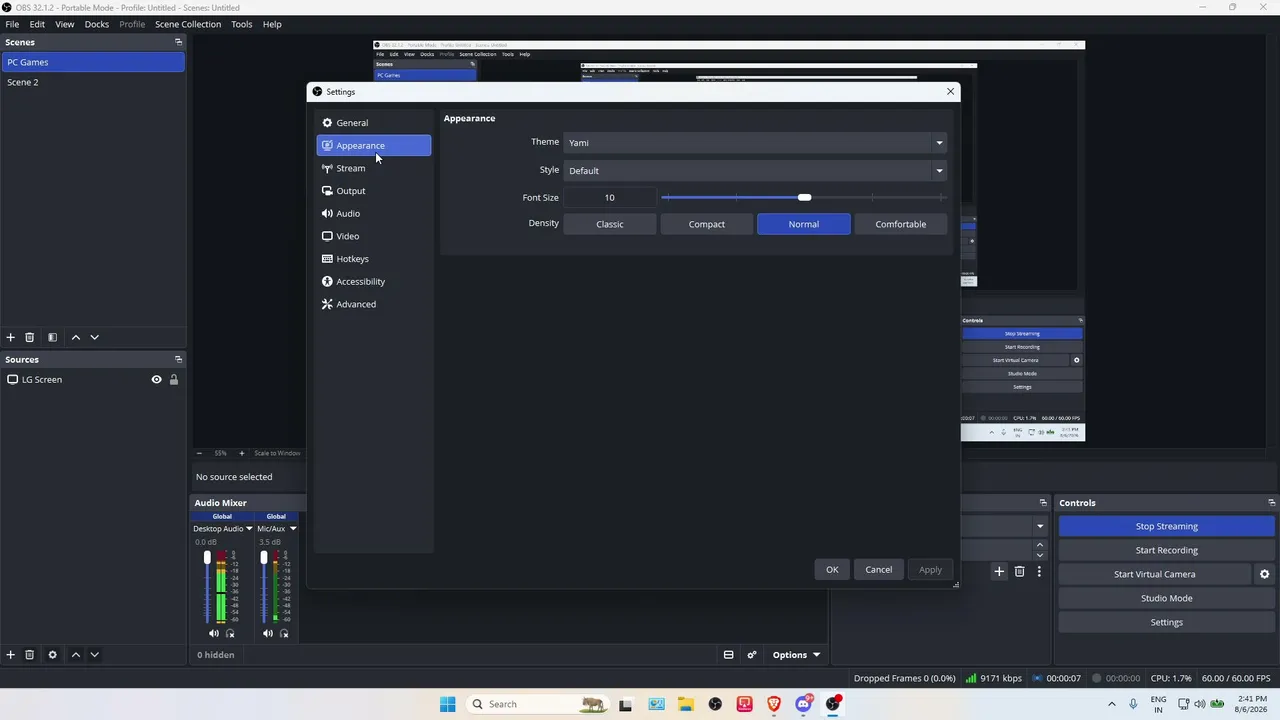Image resolution: width=1280 pixels, height=720 pixels.
Task: Show hidden system tray icons chevron
Action: tap(1111, 704)
